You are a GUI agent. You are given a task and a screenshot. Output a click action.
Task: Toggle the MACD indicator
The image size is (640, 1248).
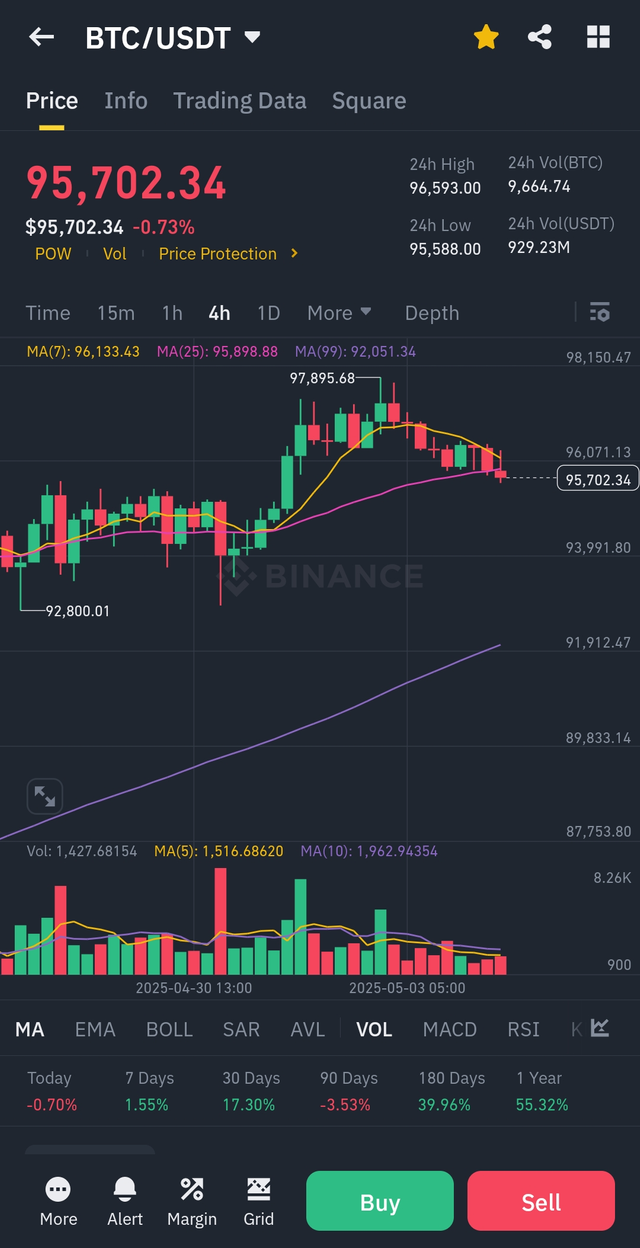click(x=450, y=1029)
